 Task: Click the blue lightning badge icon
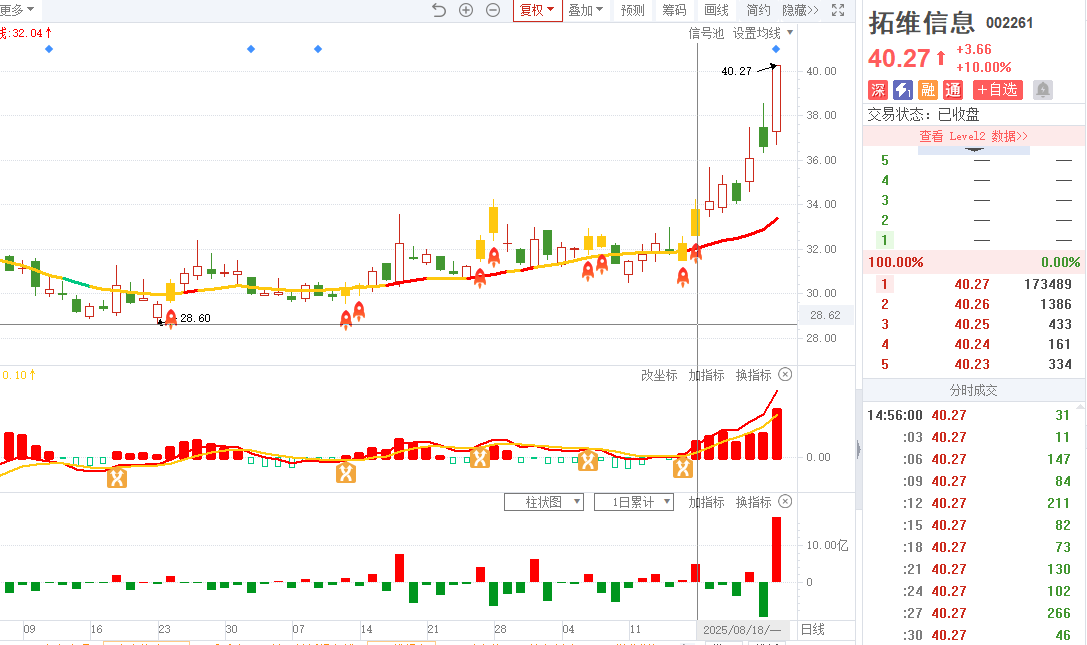click(x=903, y=90)
